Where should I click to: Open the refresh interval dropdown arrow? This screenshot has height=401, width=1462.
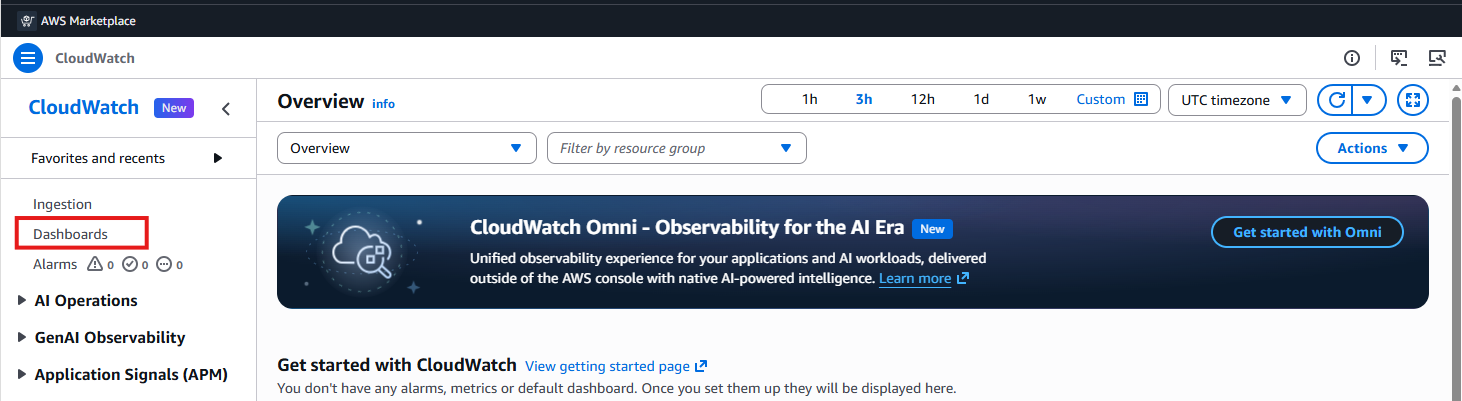pos(1369,100)
